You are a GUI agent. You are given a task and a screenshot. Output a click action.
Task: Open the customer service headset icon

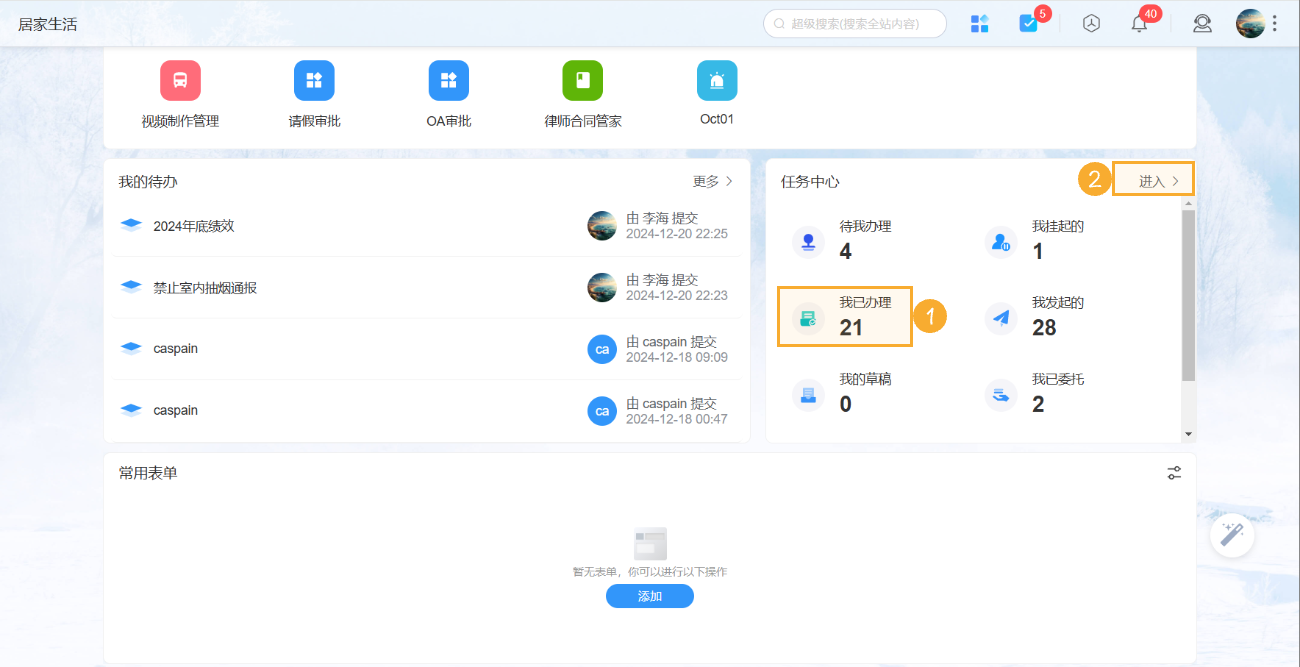pos(1202,24)
